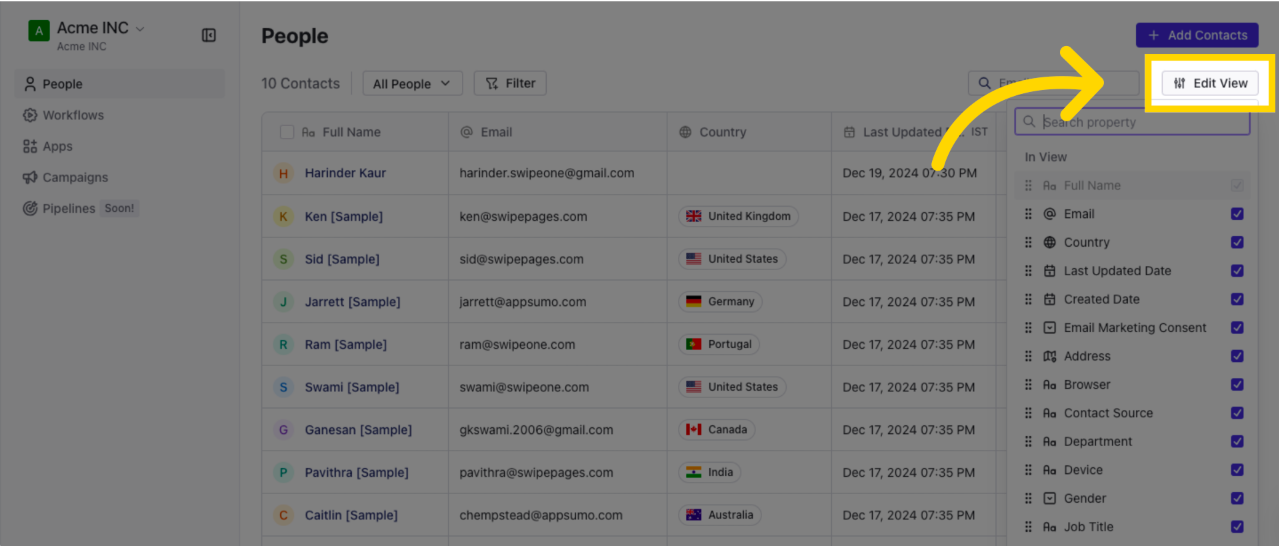
Task: Uncheck the Gender property checkbox
Action: (x=1237, y=498)
